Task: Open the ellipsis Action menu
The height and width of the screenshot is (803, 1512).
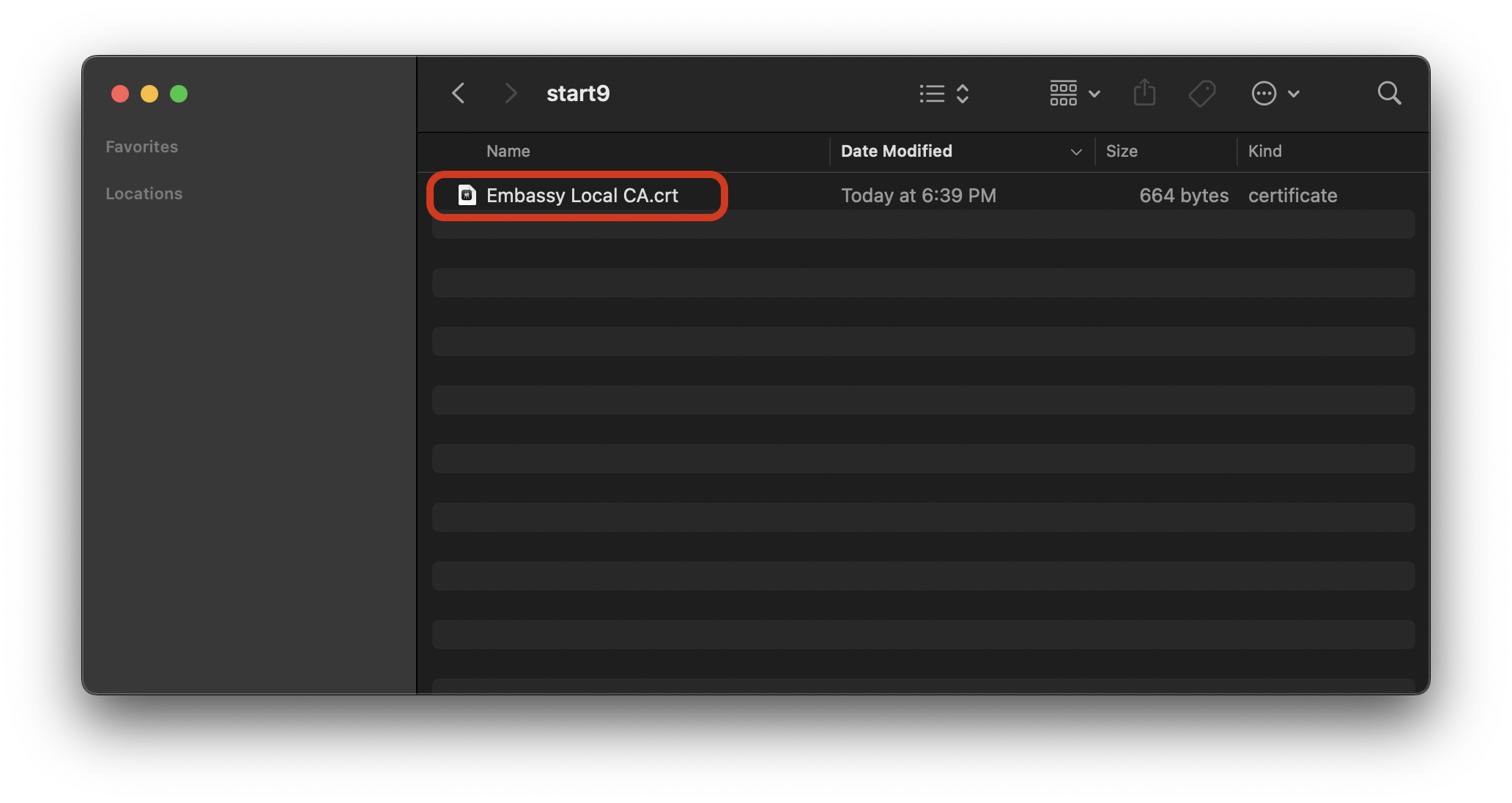Action: coord(1264,94)
